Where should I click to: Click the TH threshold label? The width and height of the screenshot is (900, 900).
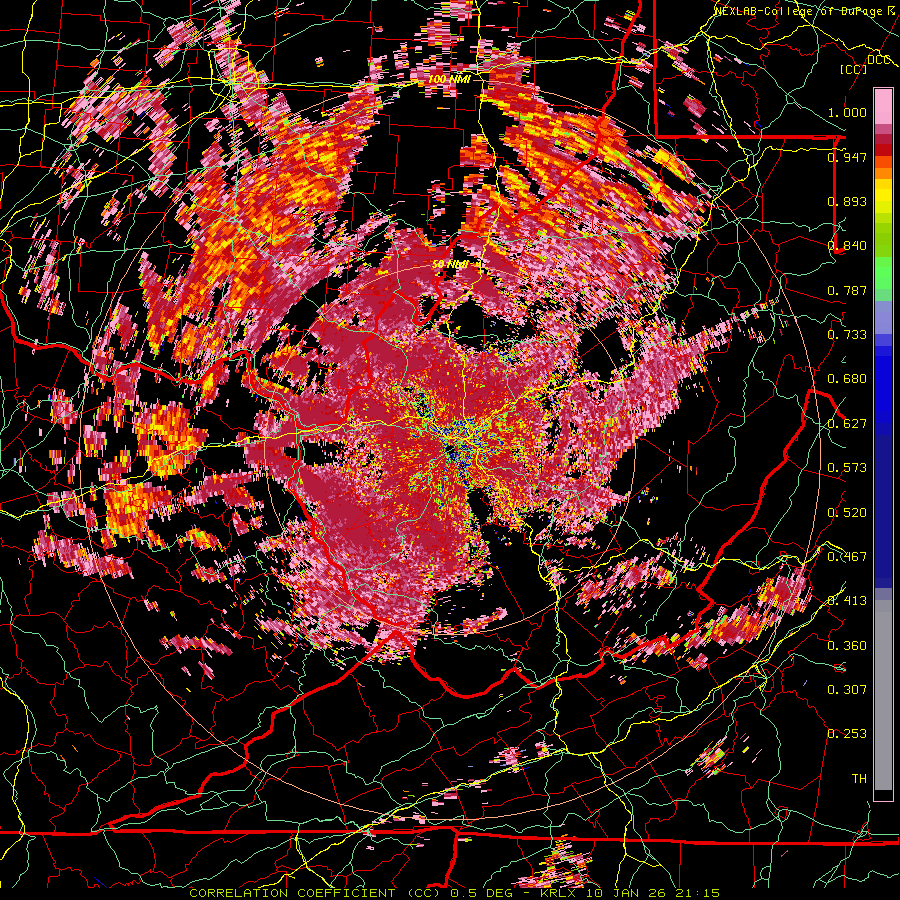[x=859, y=779]
